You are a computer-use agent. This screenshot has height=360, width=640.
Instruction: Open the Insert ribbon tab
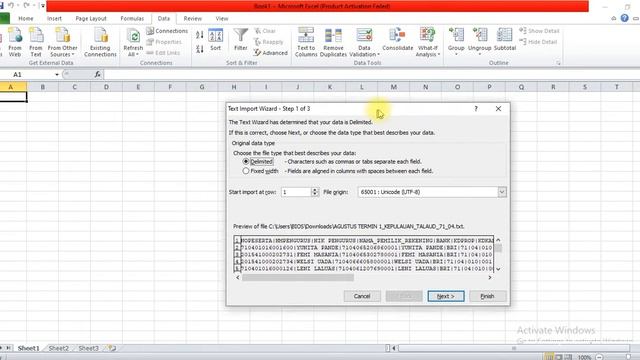click(x=54, y=19)
